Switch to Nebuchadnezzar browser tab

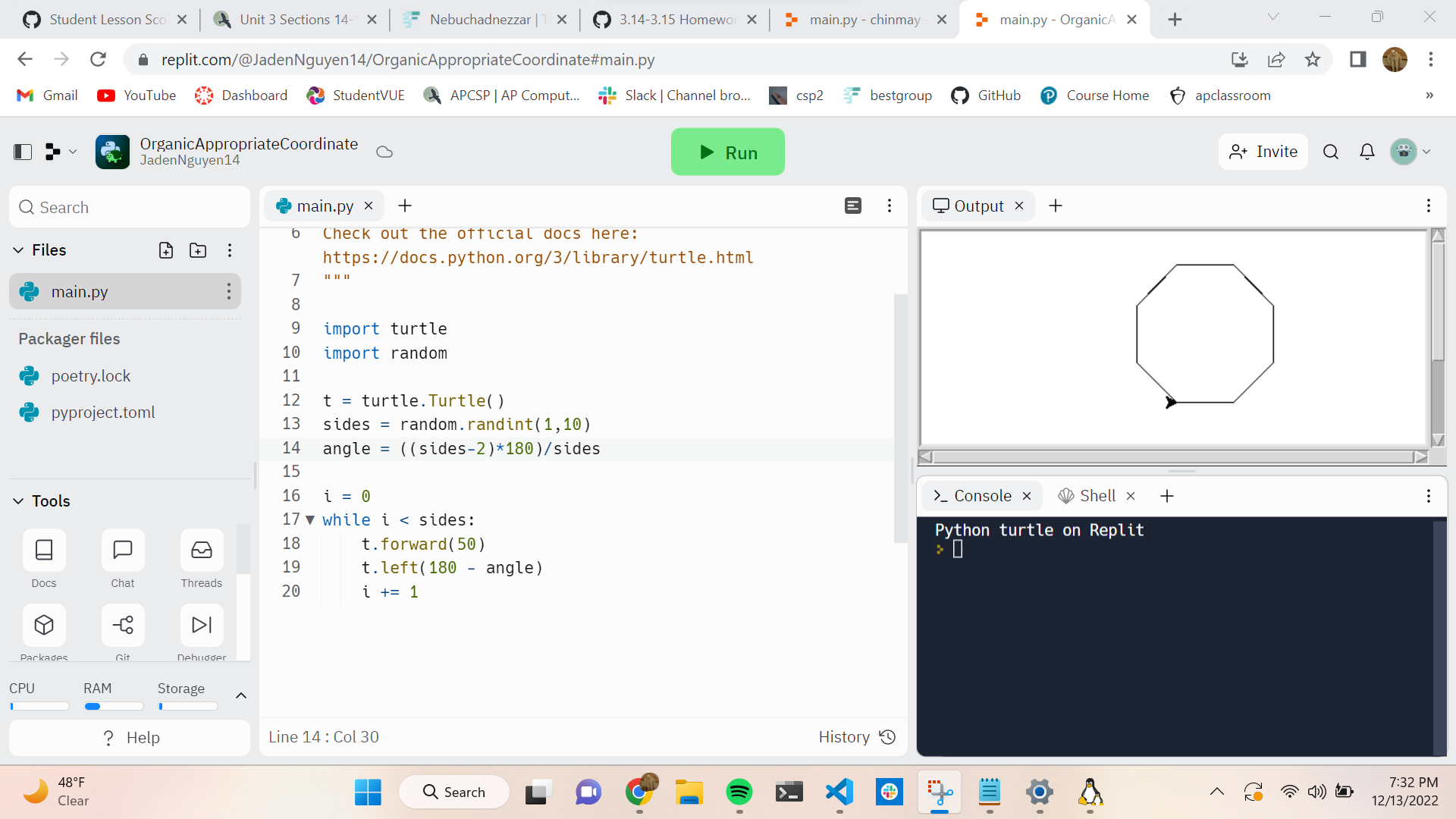[486, 20]
